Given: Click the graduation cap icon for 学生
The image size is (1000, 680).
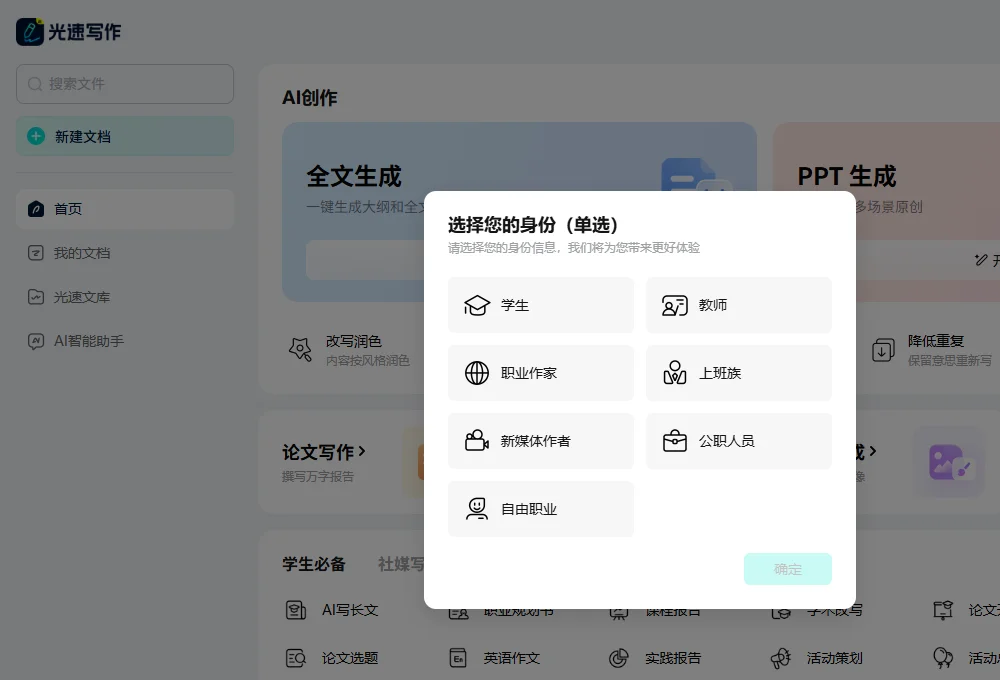Looking at the screenshot, I should tap(476, 306).
